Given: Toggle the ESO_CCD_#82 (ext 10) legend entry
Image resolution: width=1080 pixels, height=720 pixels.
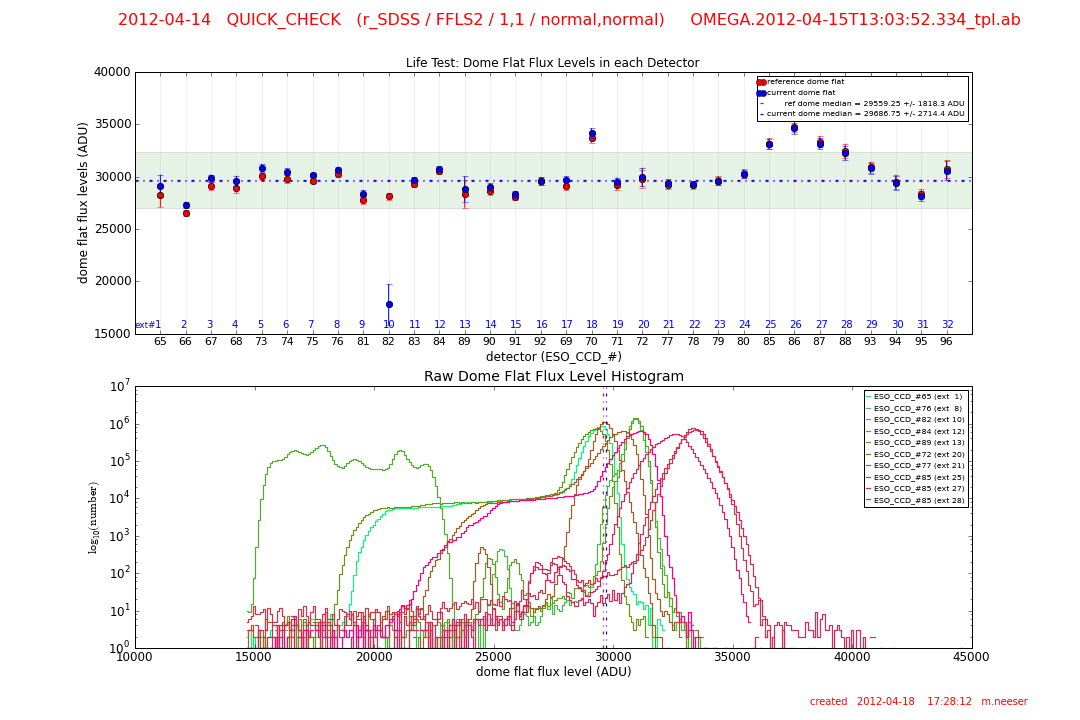Looking at the screenshot, I should 915,420.
